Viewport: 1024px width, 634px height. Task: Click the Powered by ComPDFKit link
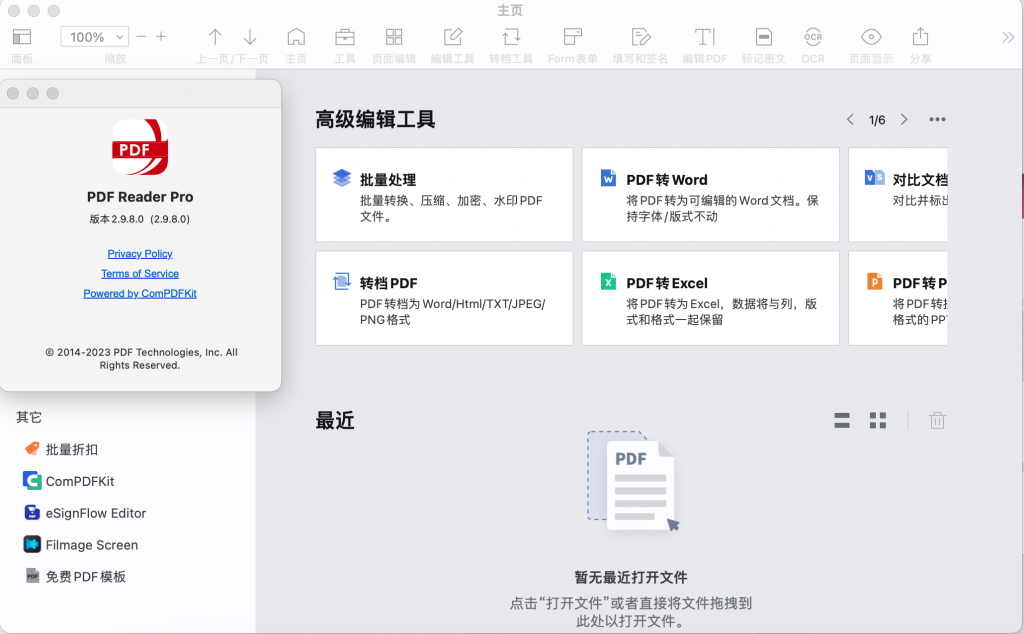click(140, 293)
